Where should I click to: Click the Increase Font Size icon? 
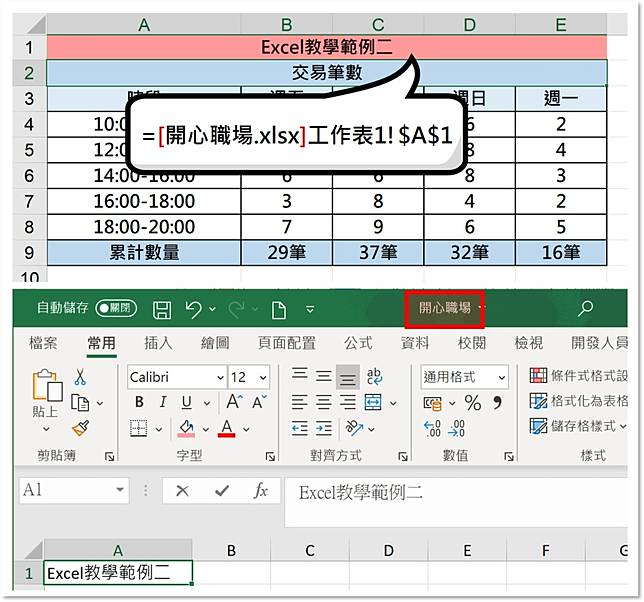tap(235, 403)
